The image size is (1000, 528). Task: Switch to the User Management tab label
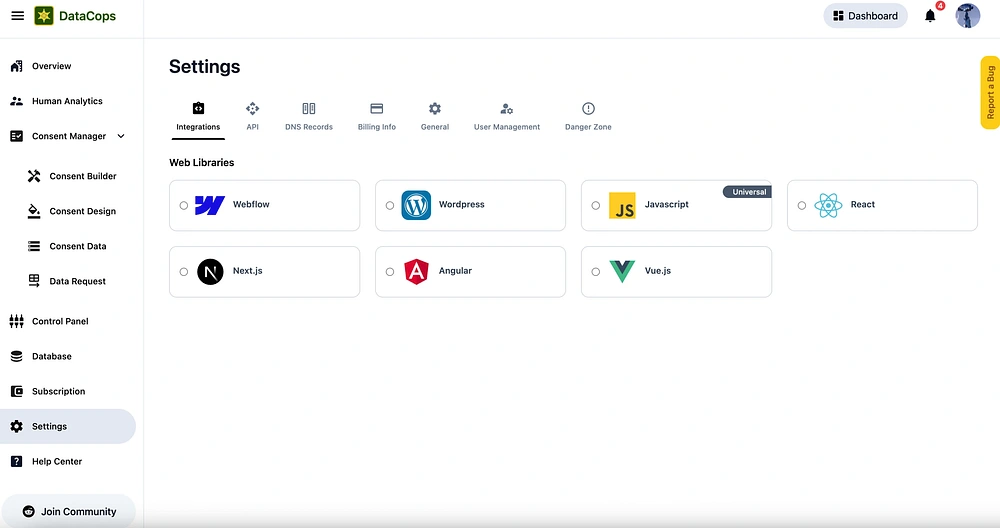pos(507,127)
